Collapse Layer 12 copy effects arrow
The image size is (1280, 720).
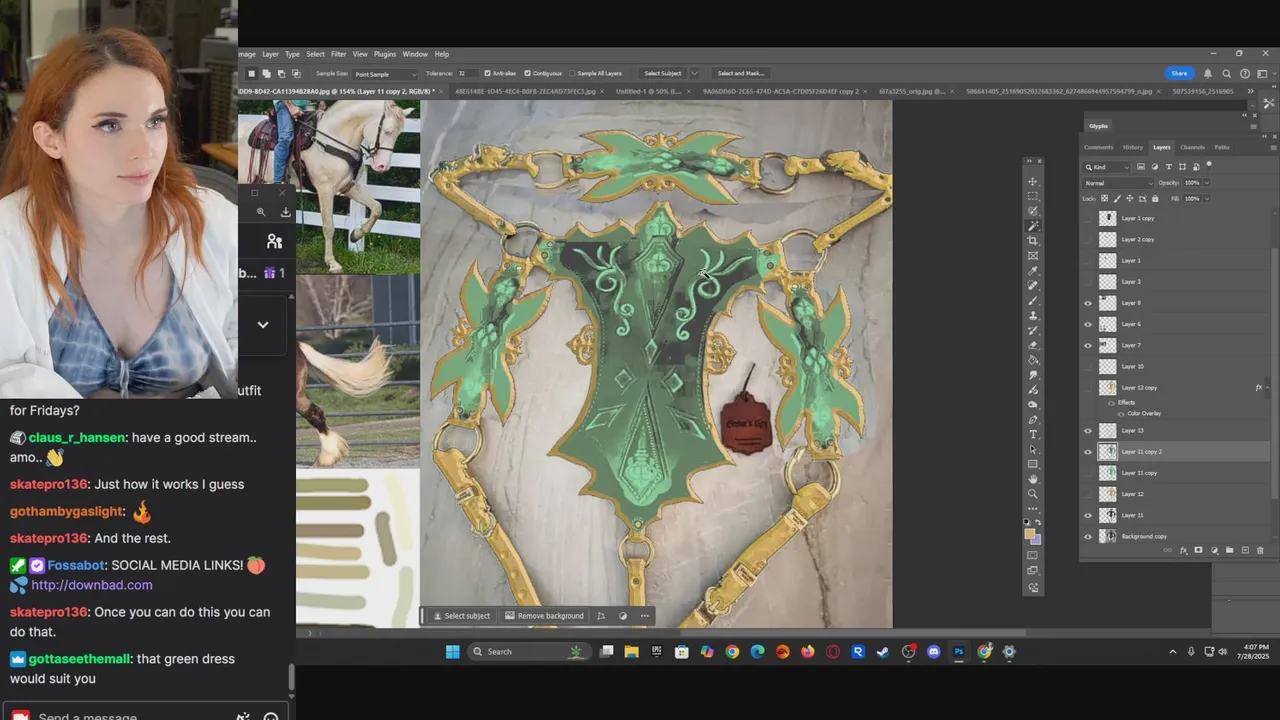[1267, 388]
